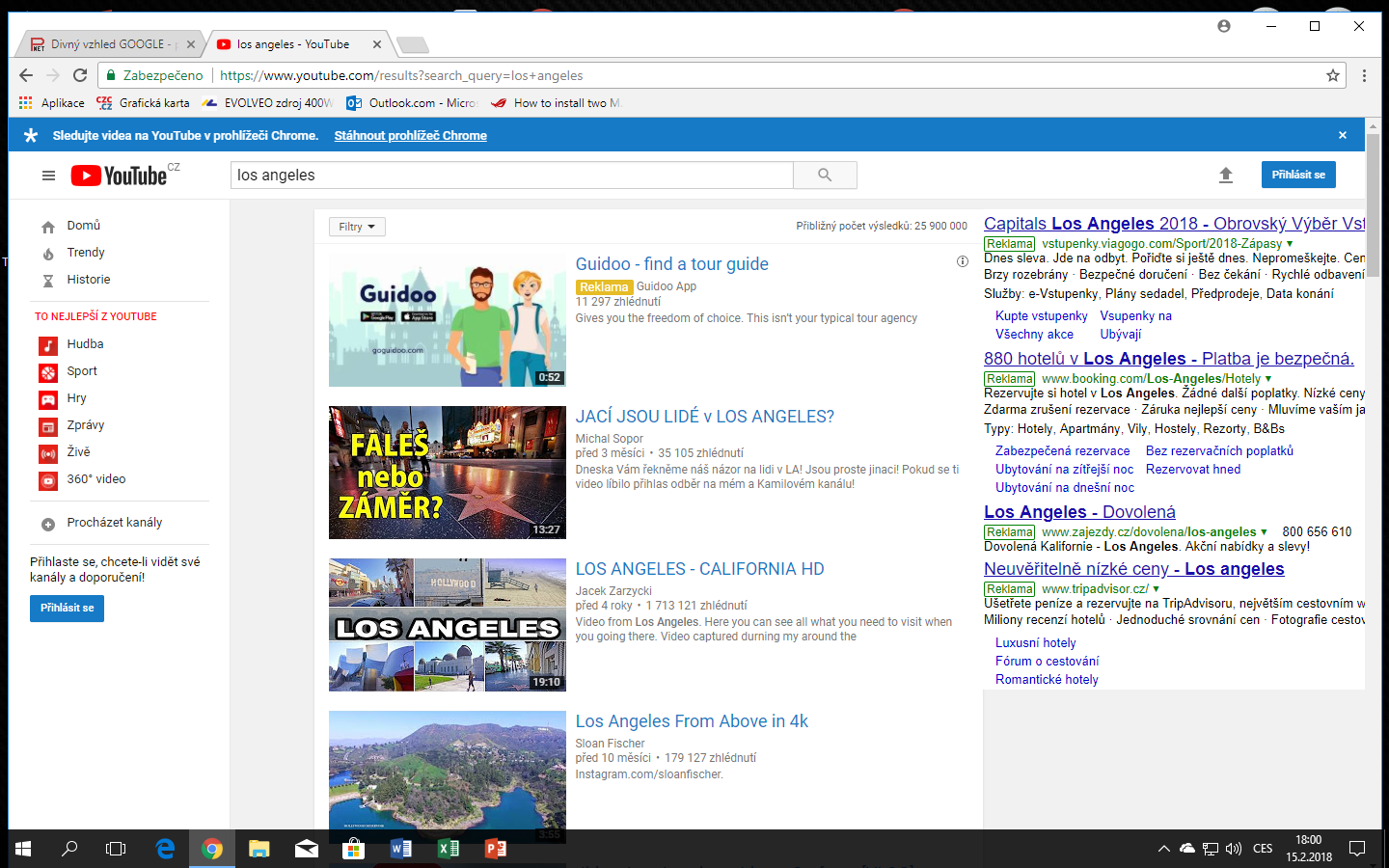Open Historie in the sidebar
Screen dimensions: 1389x868
(89, 280)
